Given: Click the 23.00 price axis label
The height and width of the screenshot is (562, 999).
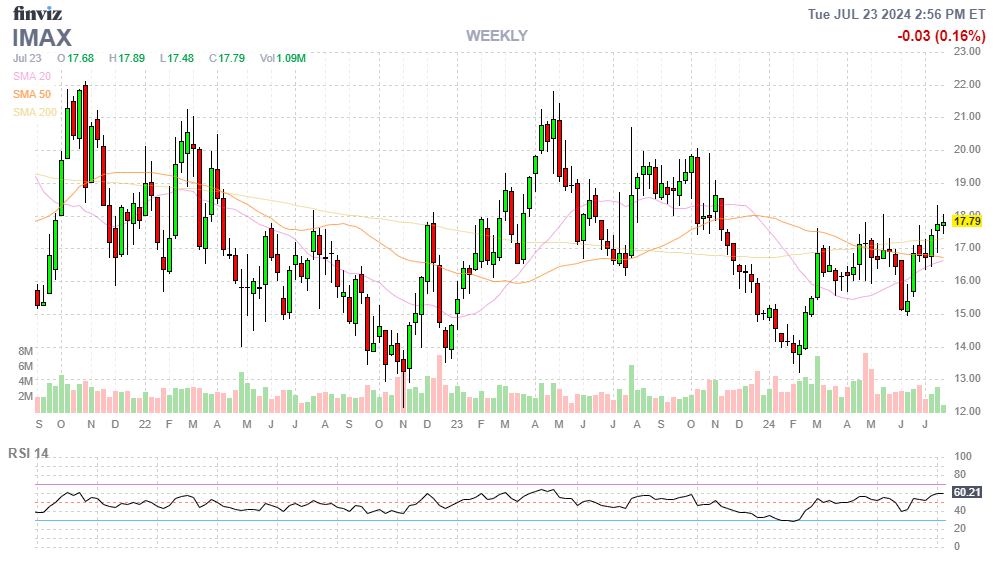Looking at the screenshot, I should click(966, 51).
